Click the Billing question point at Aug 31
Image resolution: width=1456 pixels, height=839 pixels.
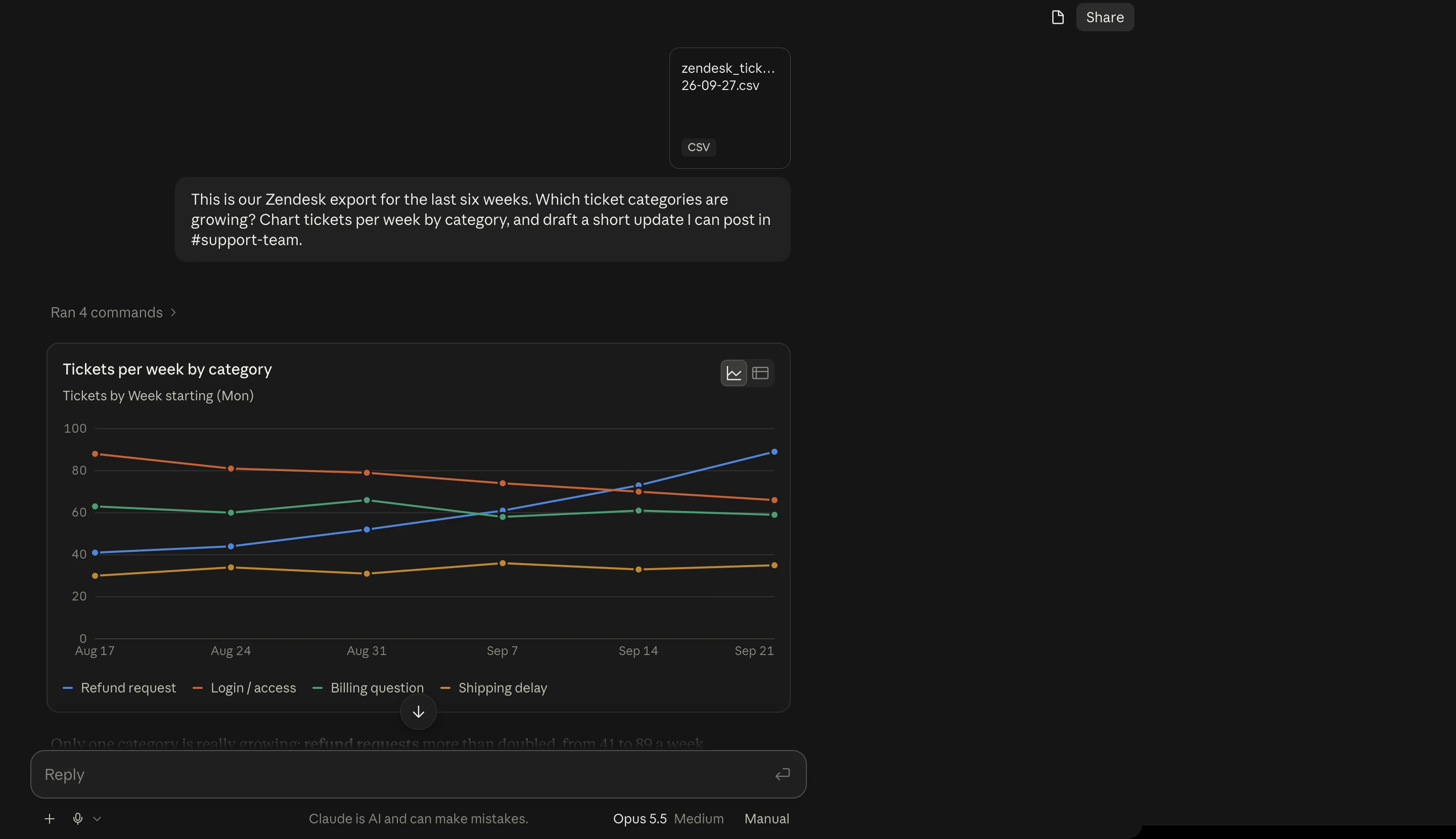pos(367,500)
